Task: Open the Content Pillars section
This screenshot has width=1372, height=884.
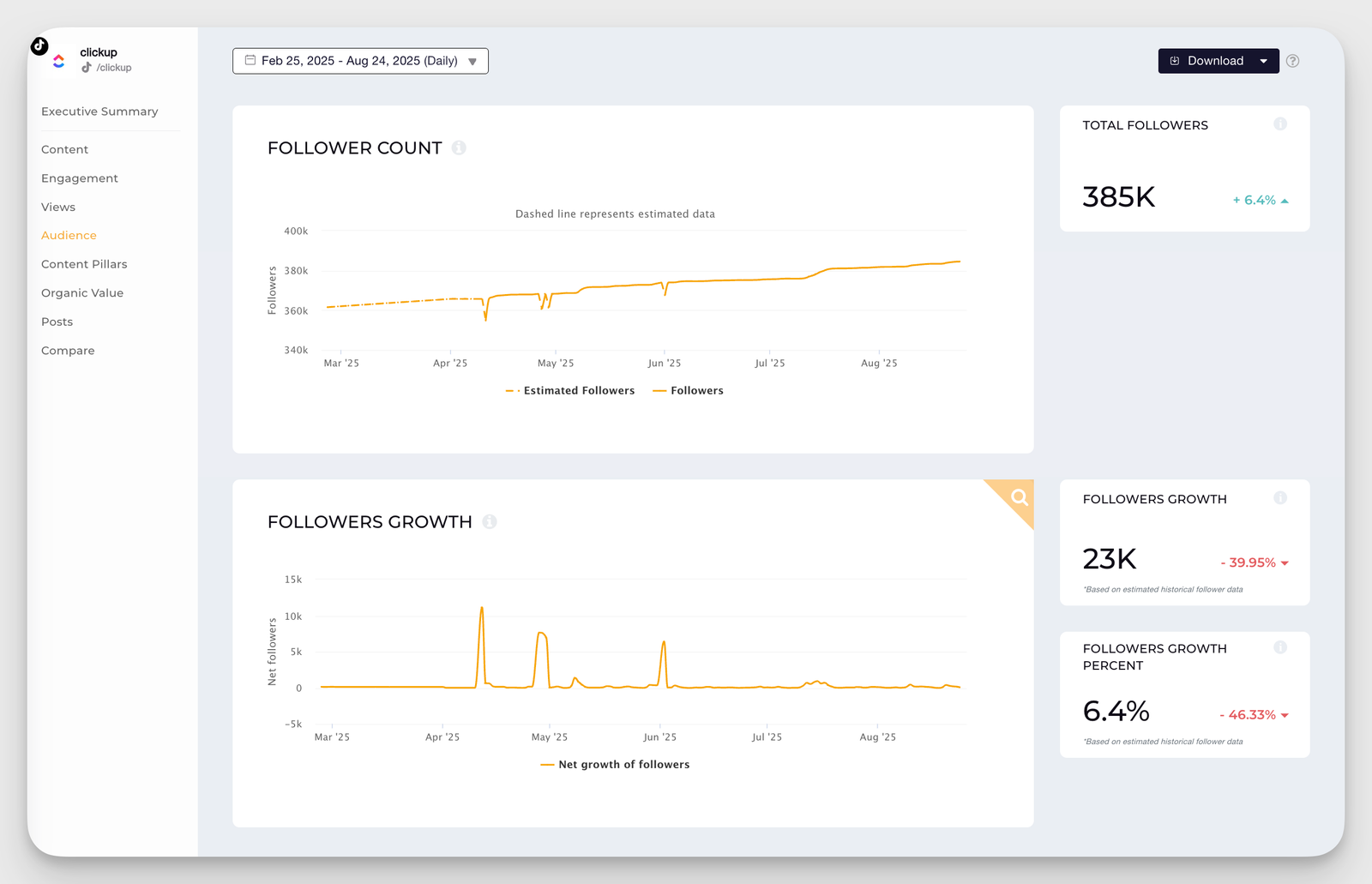Action: (x=84, y=263)
